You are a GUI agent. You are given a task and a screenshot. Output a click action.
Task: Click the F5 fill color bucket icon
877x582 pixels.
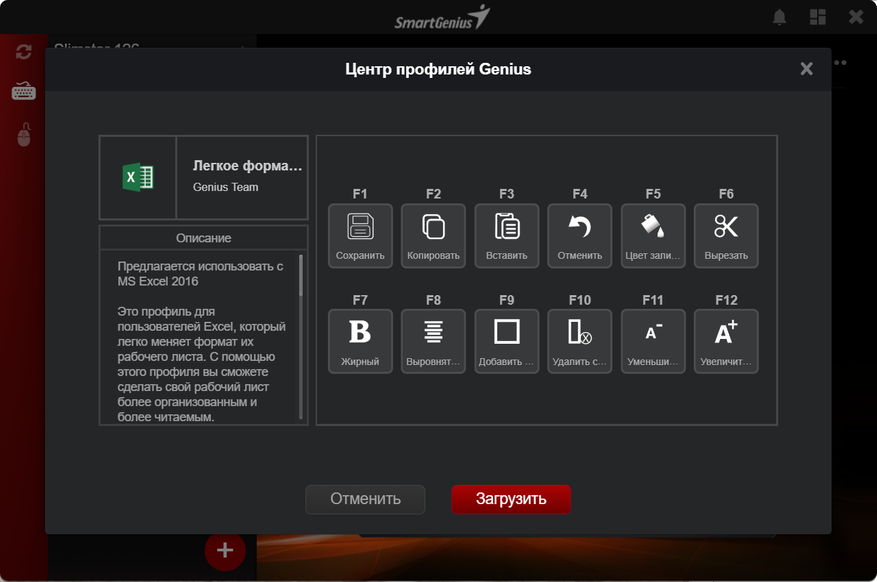click(x=653, y=227)
